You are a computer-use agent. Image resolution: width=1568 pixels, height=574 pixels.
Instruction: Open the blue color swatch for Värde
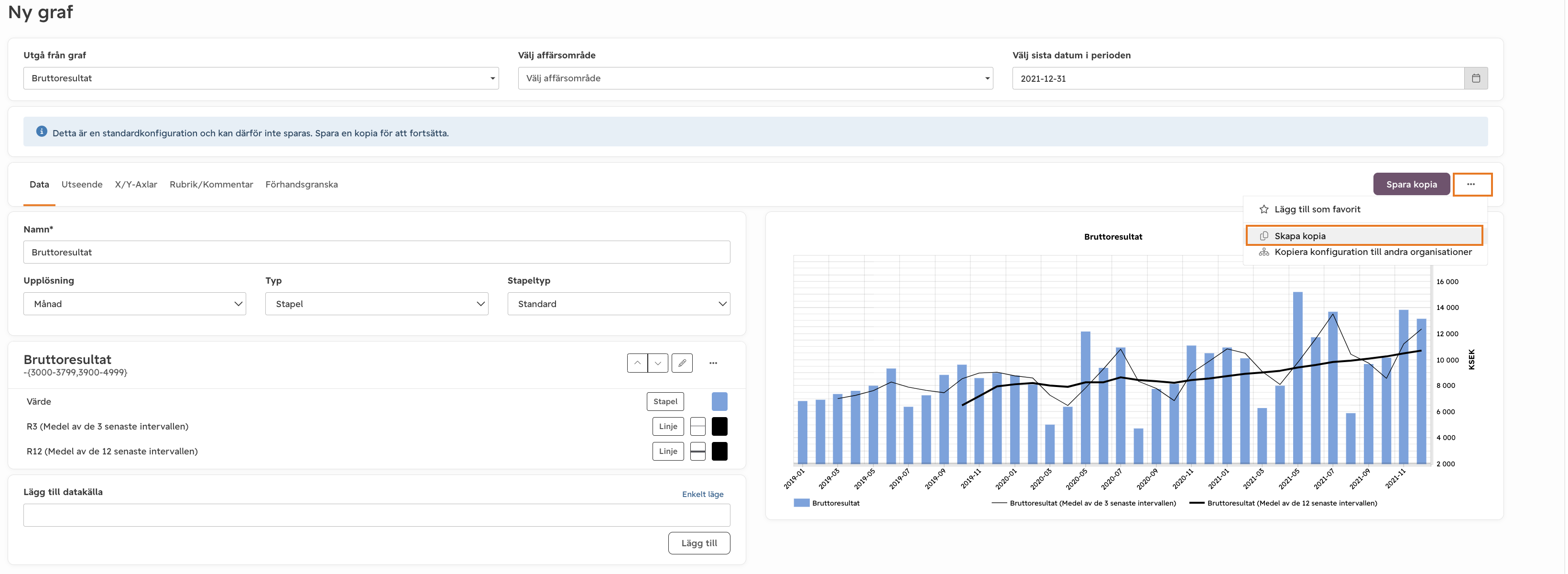coord(719,401)
